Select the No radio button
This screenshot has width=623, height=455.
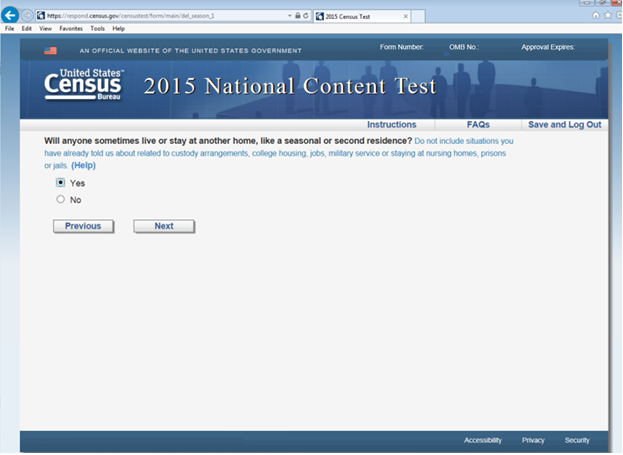tap(60, 199)
